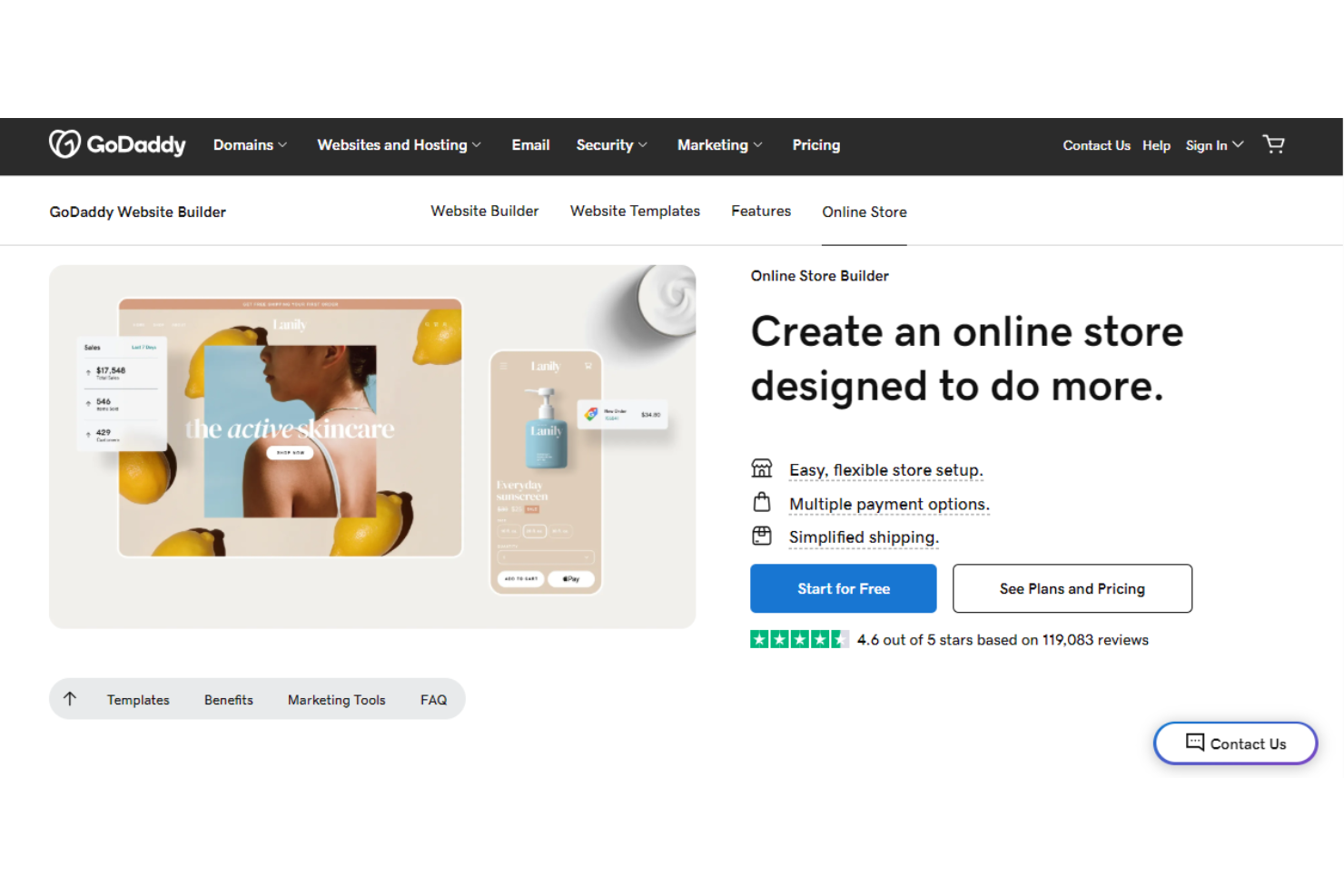Open the shopping cart icon
This screenshot has width=1344, height=896.
point(1273,144)
